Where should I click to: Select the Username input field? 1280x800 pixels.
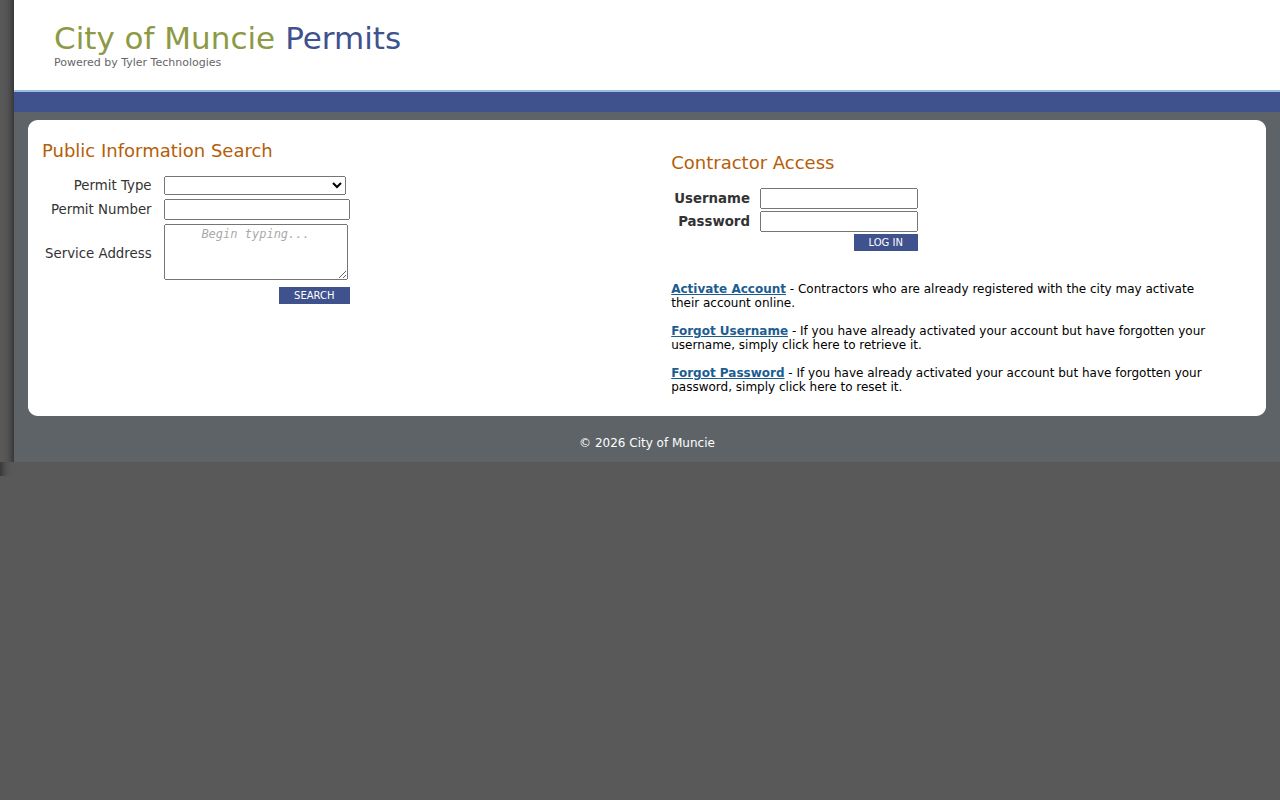coord(839,198)
